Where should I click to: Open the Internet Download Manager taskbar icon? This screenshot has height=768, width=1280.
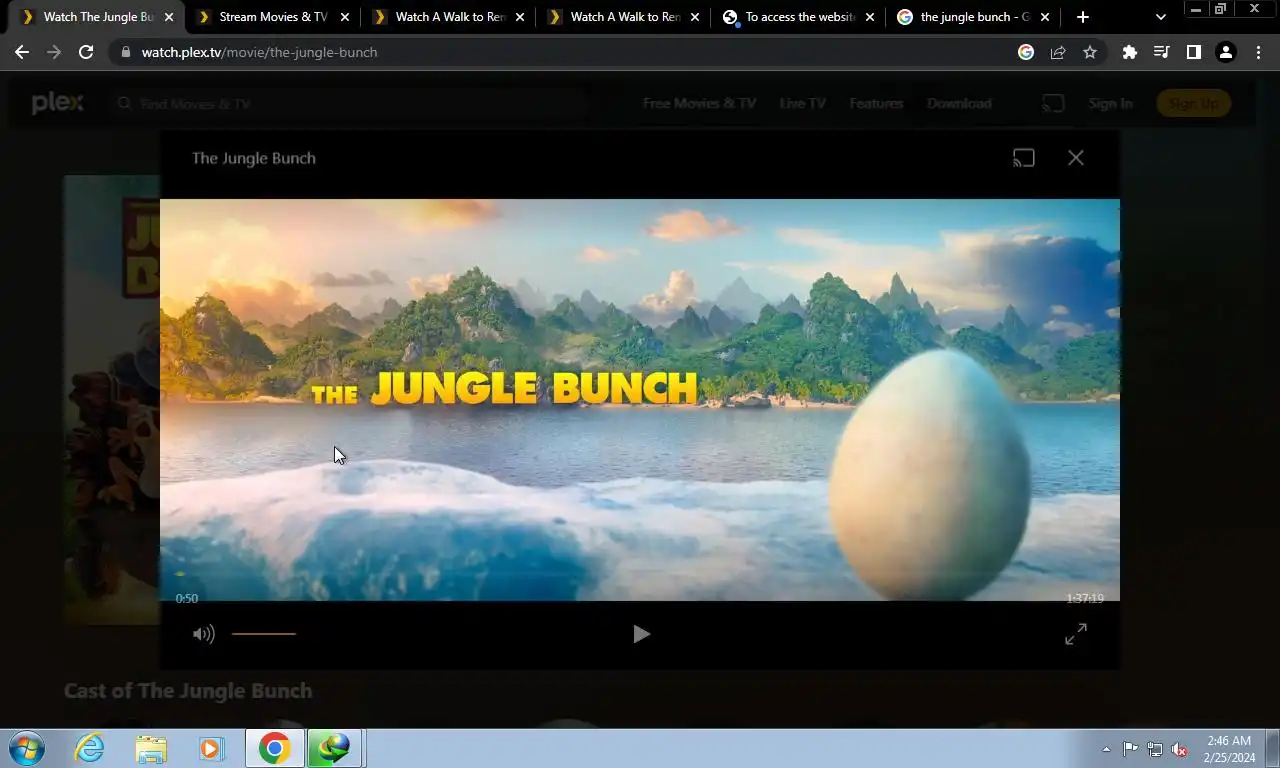[x=334, y=748]
